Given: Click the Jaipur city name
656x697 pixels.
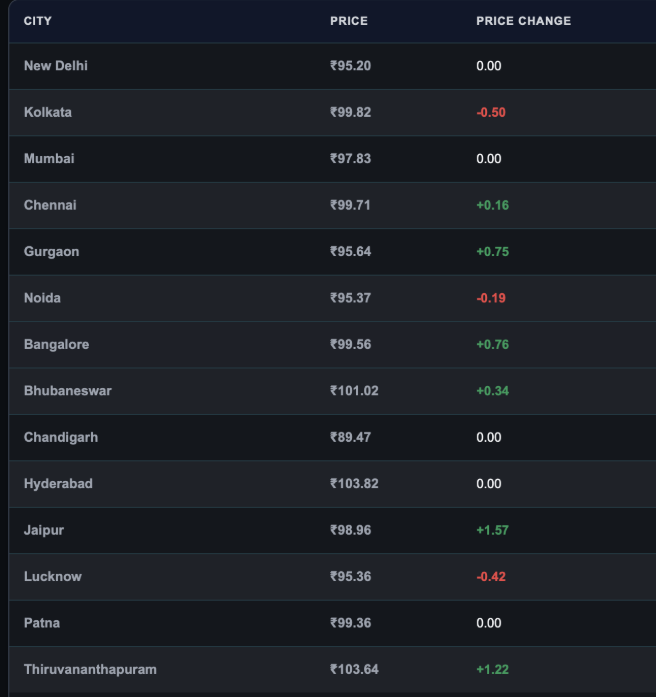Looking at the screenshot, I should point(44,530).
